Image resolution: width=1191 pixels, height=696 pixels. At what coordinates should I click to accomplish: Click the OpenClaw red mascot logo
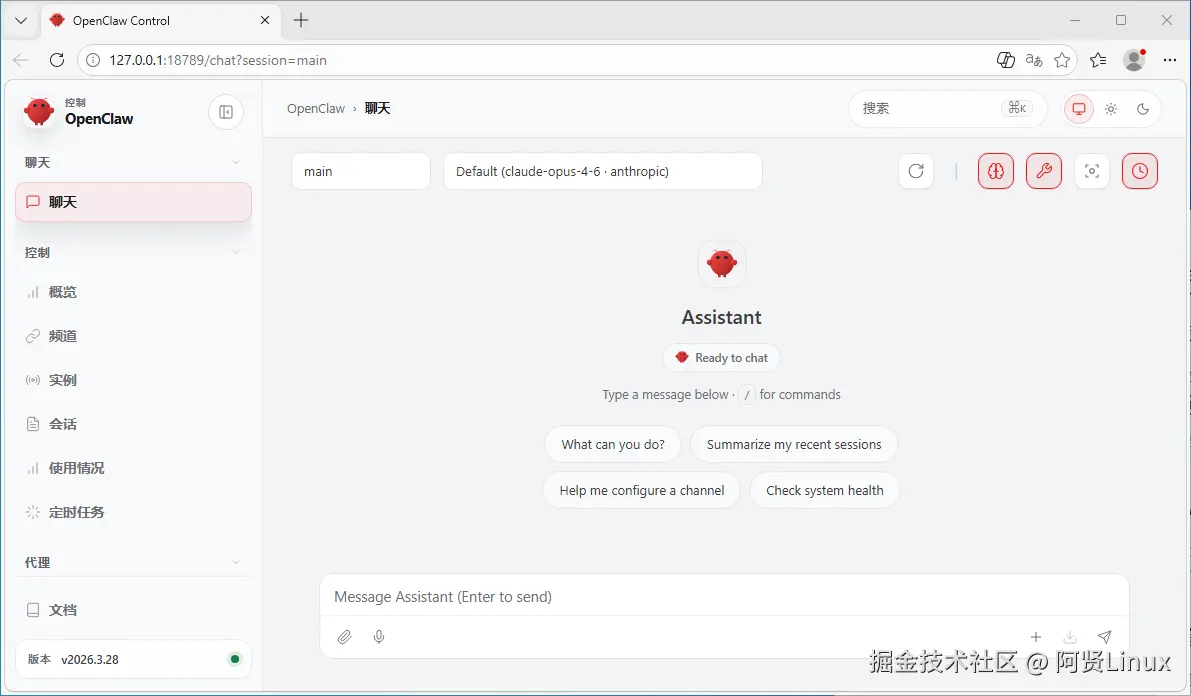click(39, 112)
